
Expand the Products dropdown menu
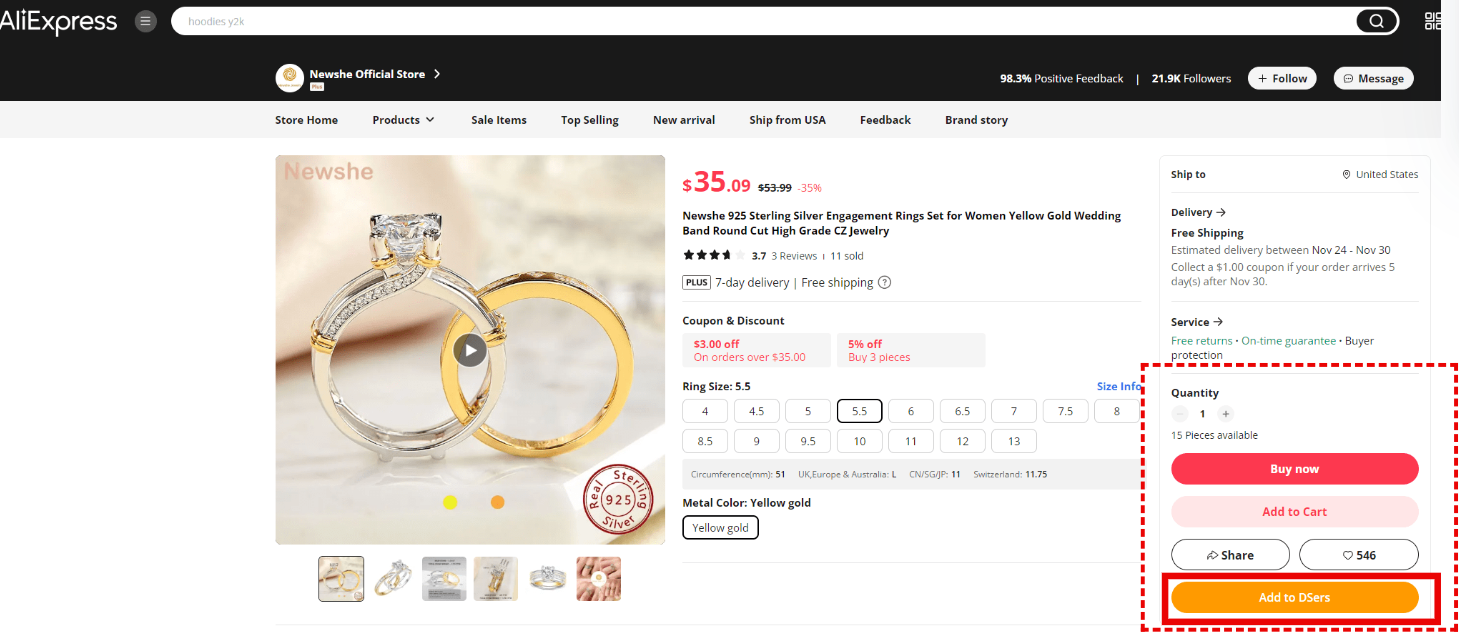(403, 120)
